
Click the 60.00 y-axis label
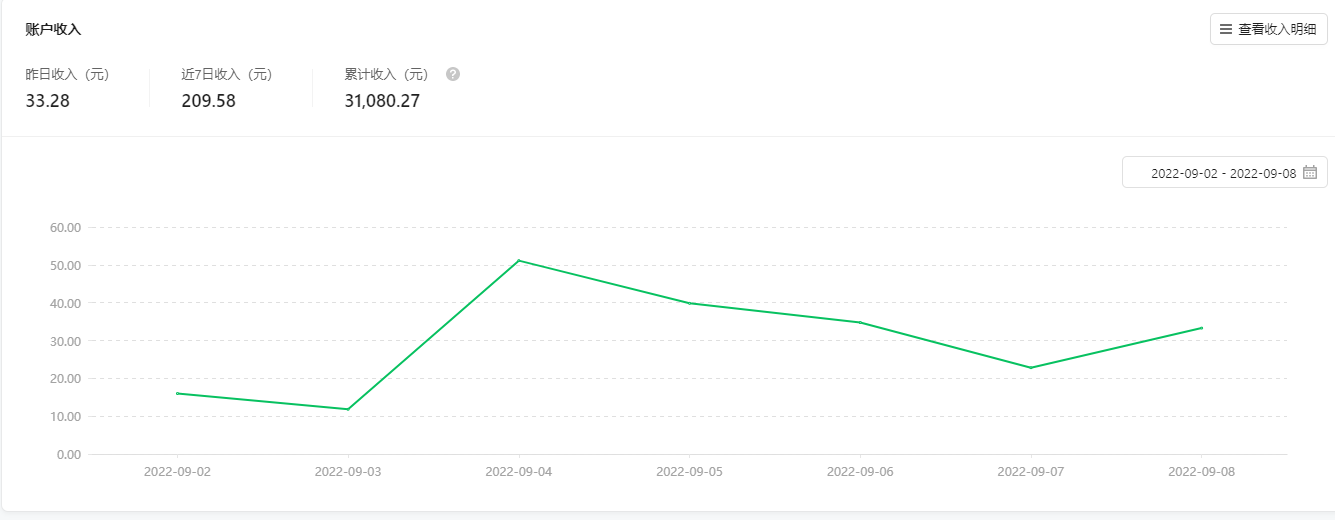pyautogui.click(x=65, y=227)
